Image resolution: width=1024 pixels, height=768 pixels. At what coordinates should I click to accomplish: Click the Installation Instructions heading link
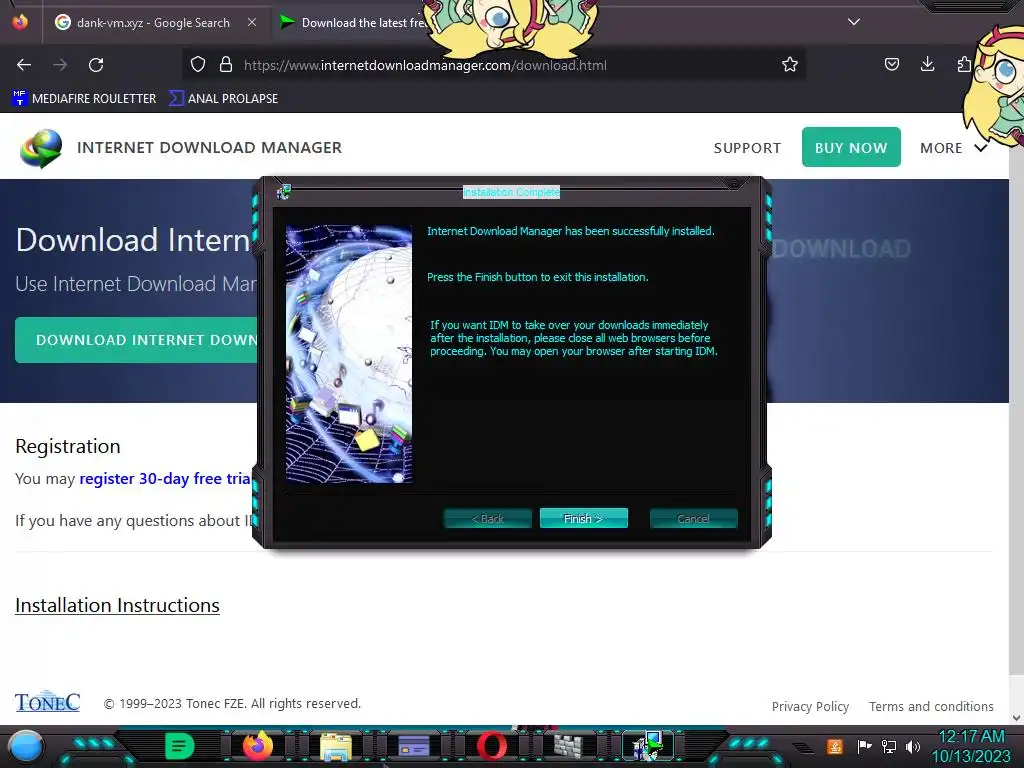(118, 605)
